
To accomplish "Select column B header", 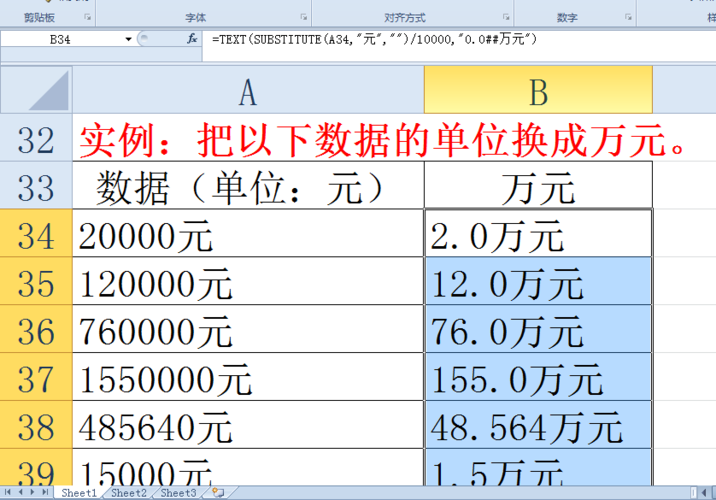I will 538,90.
